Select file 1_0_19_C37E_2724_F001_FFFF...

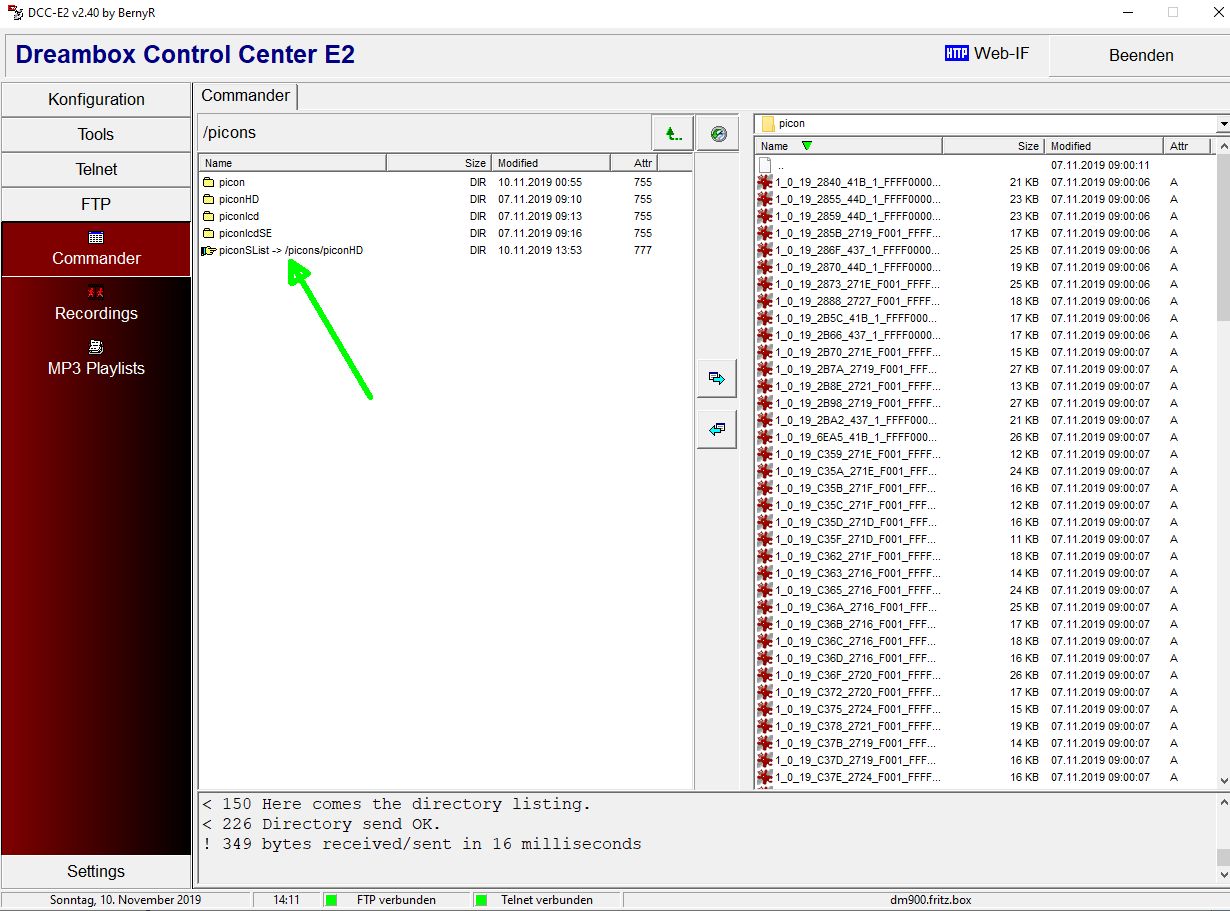tap(857, 777)
